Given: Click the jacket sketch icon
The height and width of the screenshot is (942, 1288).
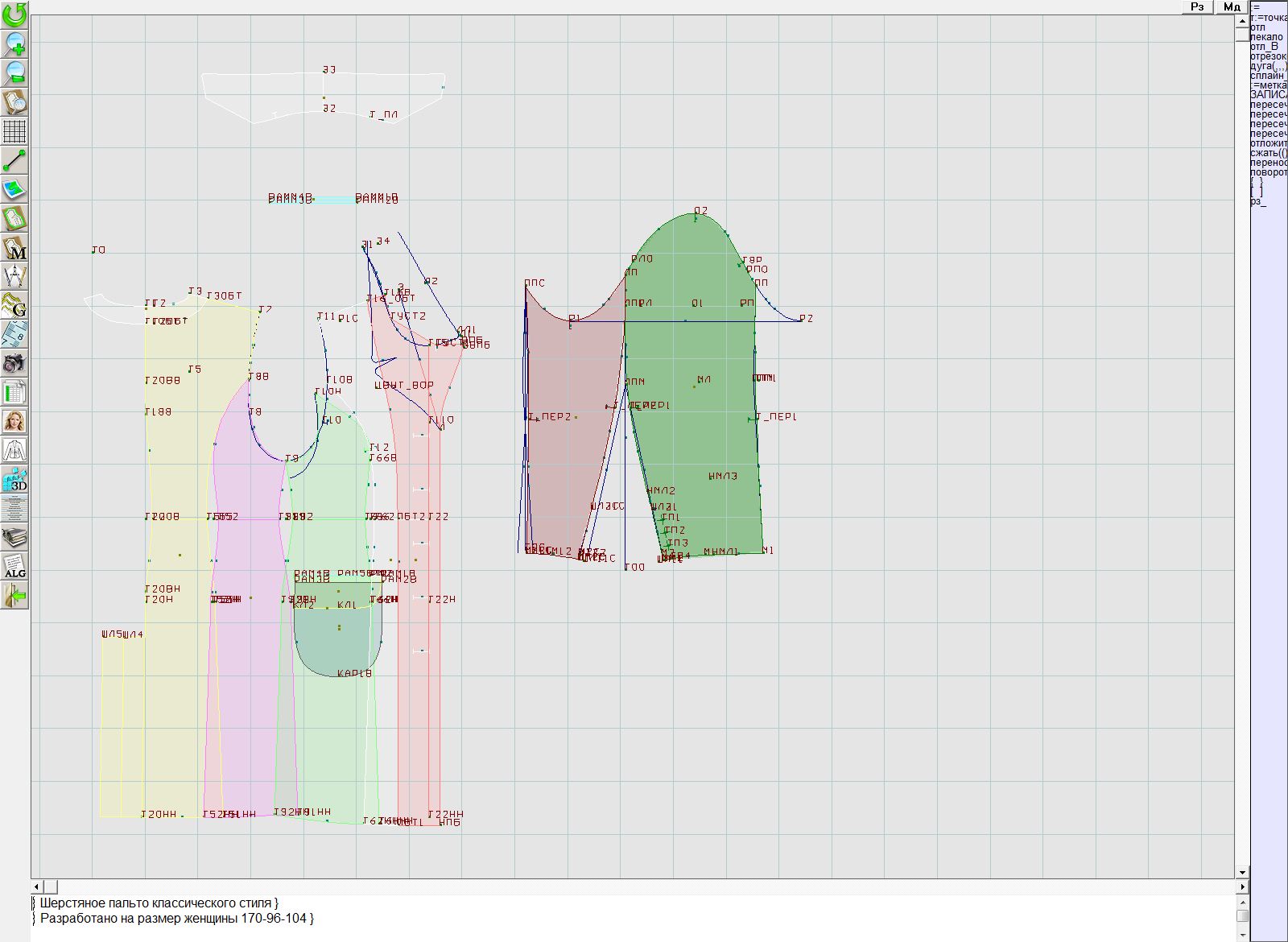Looking at the screenshot, I should [14, 450].
